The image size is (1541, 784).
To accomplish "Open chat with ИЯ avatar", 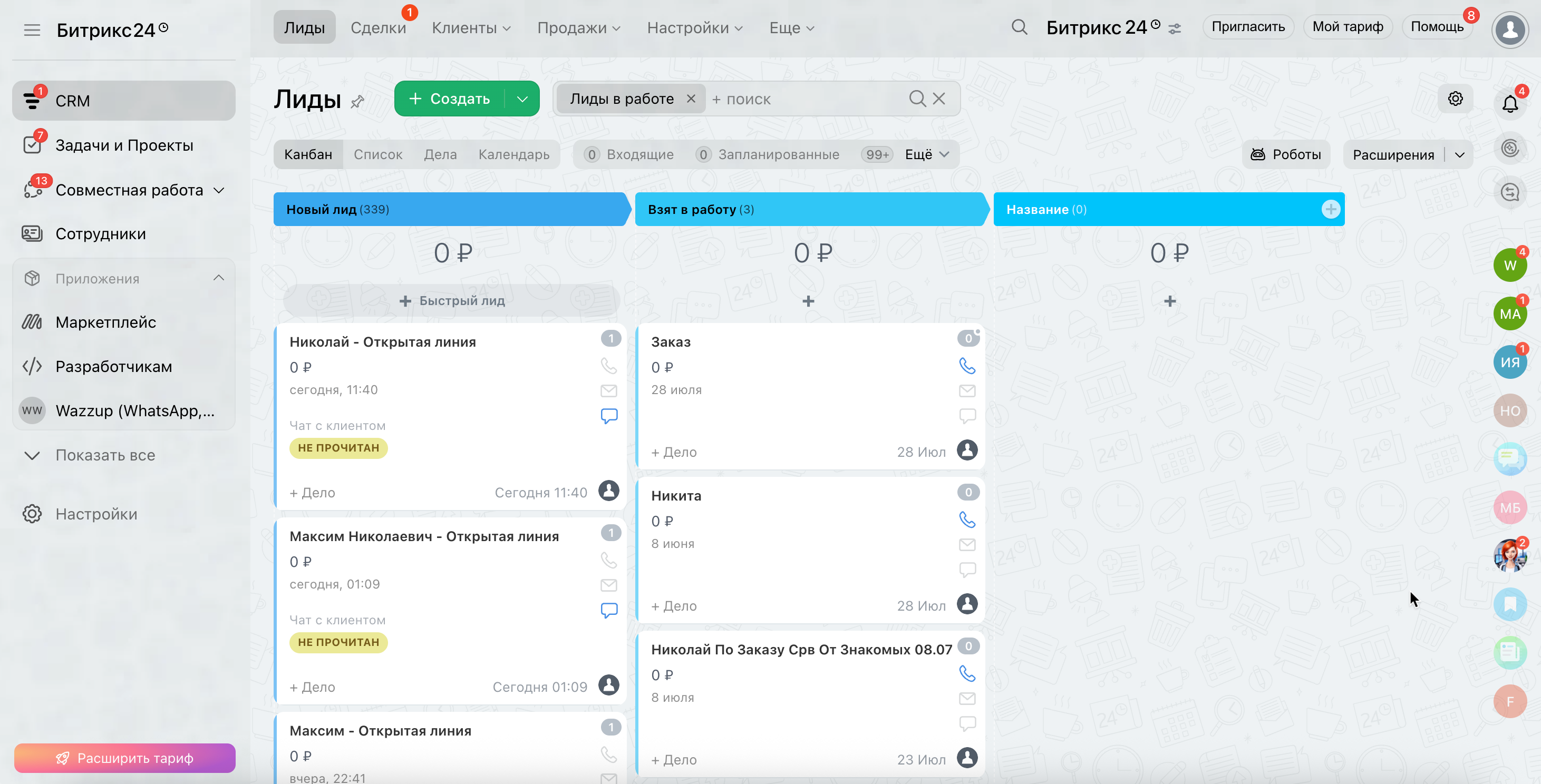I will pyautogui.click(x=1509, y=362).
